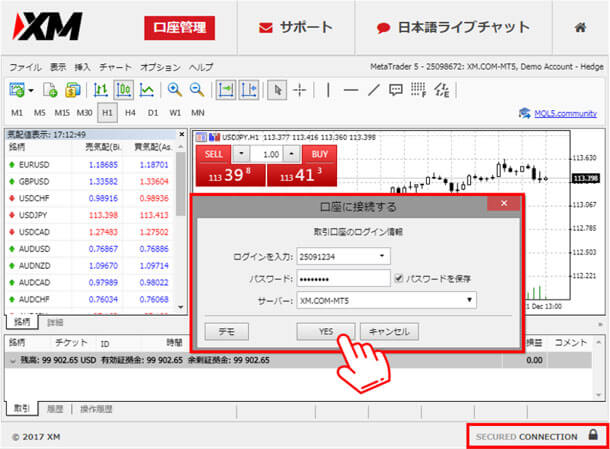Viewport: 610px width, 449px height.
Task: Click the red 口座管理 button
Action: coord(179,28)
